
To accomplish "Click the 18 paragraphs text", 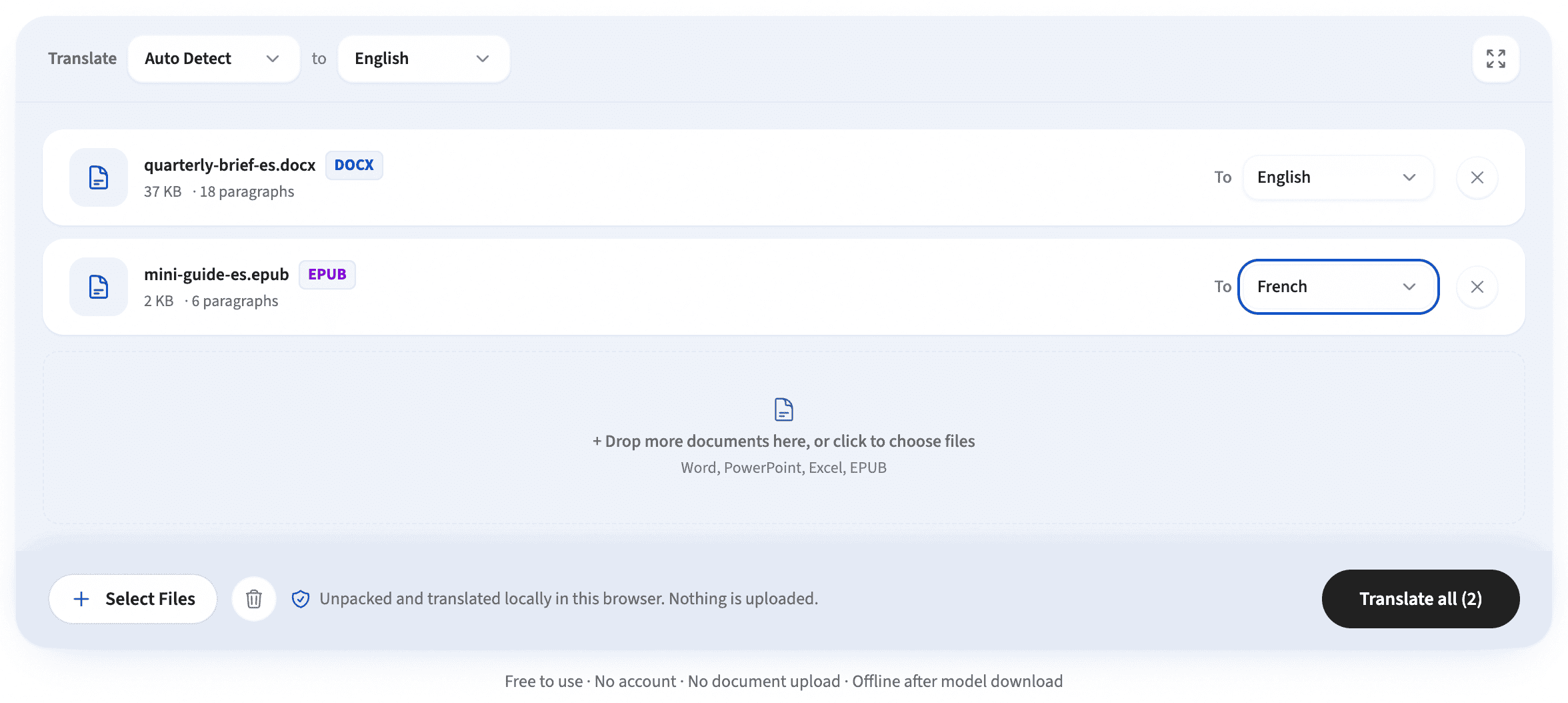I will pos(247,192).
